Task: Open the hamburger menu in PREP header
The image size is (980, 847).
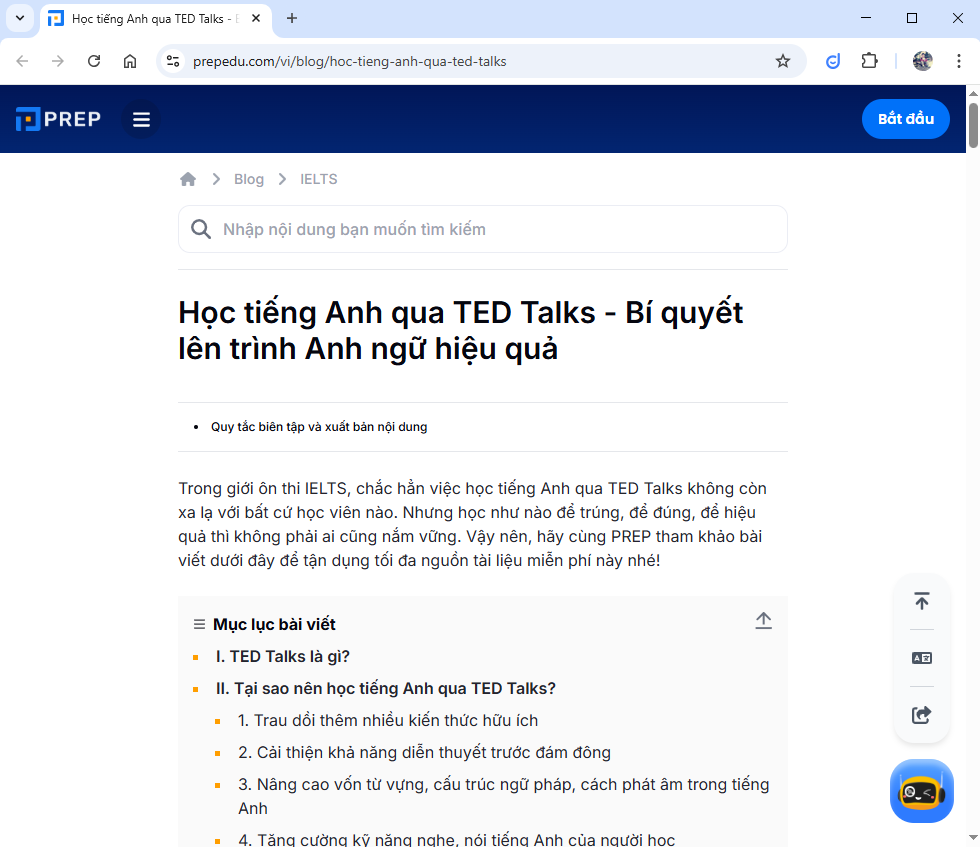Action: (141, 119)
